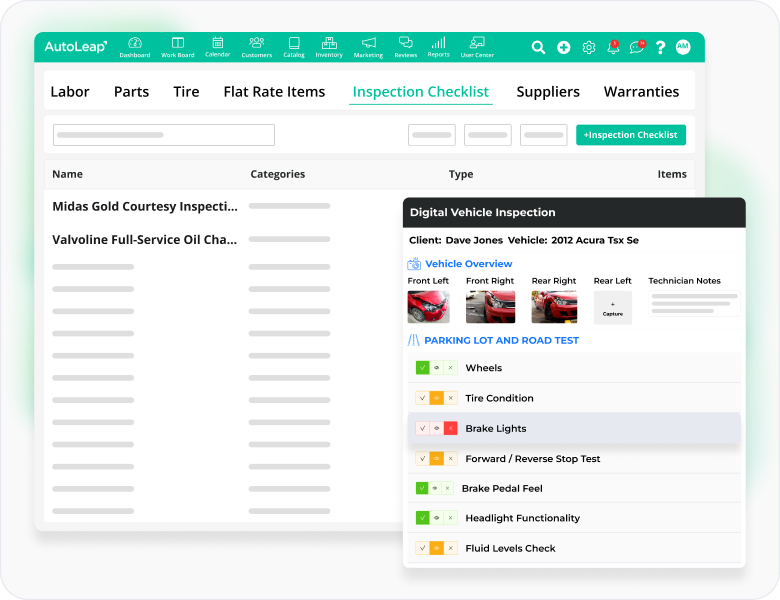Click red fail button on Brake Lights
The width and height of the screenshot is (780, 600).
click(450, 428)
